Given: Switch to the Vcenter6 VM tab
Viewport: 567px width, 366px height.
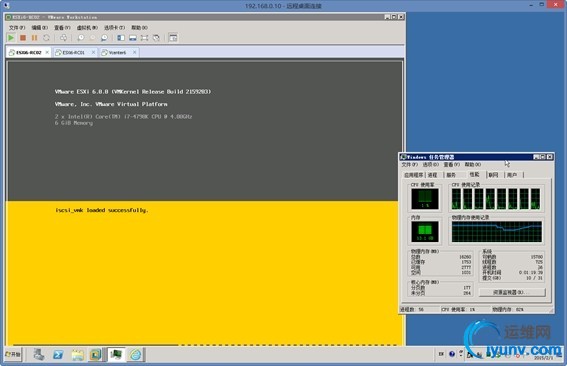Looking at the screenshot, I should (117, 52).
